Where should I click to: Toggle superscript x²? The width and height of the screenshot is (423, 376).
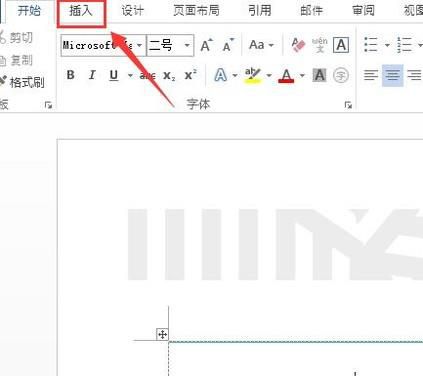pos(191,75)
